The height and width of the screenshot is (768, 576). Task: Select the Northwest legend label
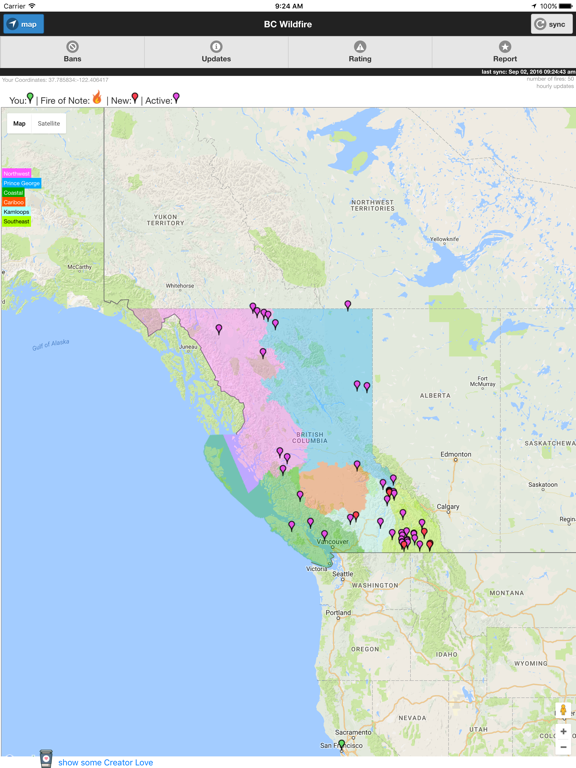(16, 173)
